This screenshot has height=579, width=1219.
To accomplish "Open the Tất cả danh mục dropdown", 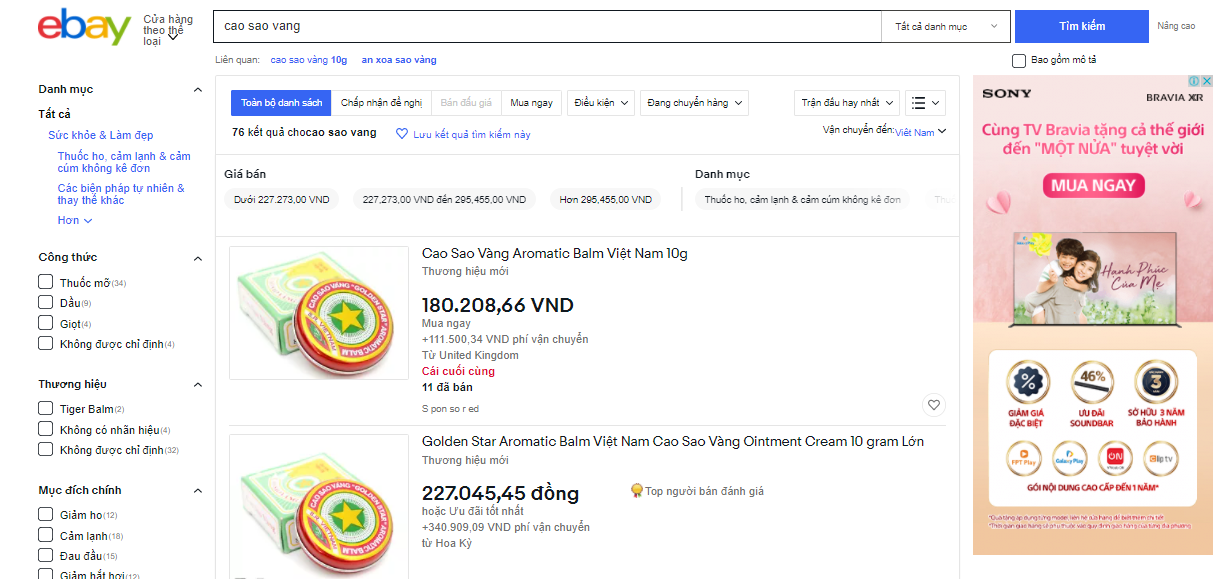I will click(x=945, y=27).
